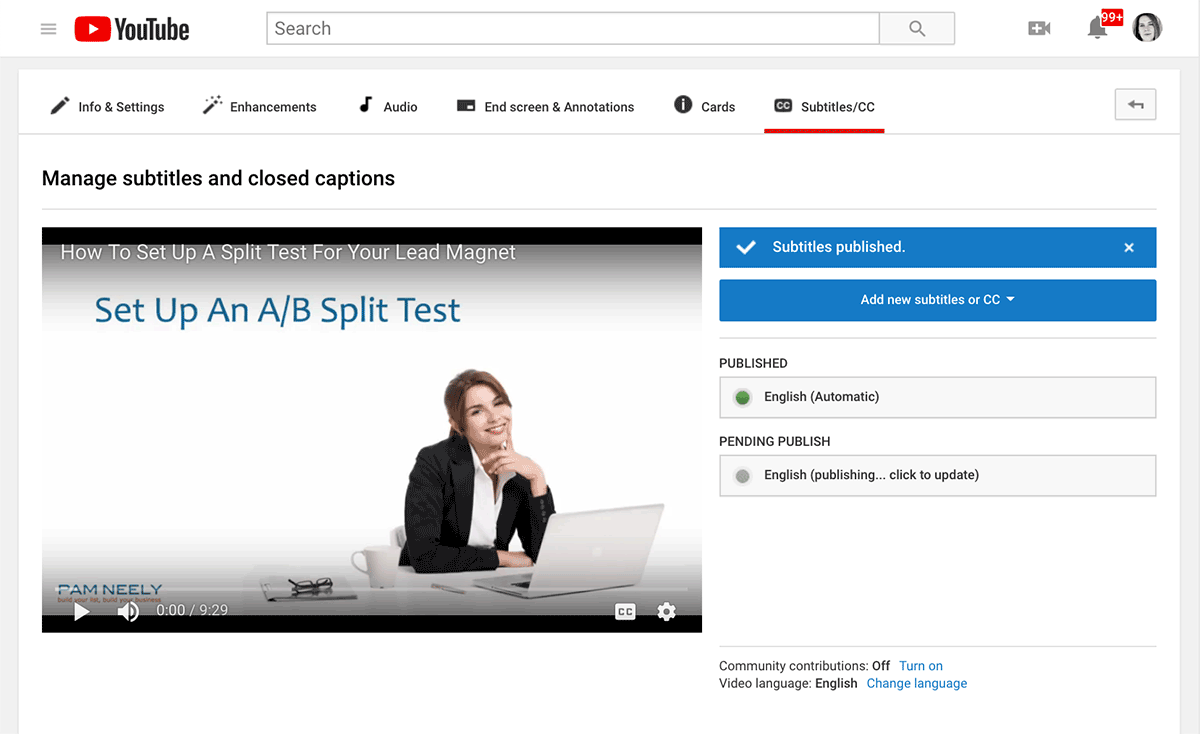The width and height of the screenshot is (1200, 734).
Task: Open pending English publishing track
Action: click(937, 475)
